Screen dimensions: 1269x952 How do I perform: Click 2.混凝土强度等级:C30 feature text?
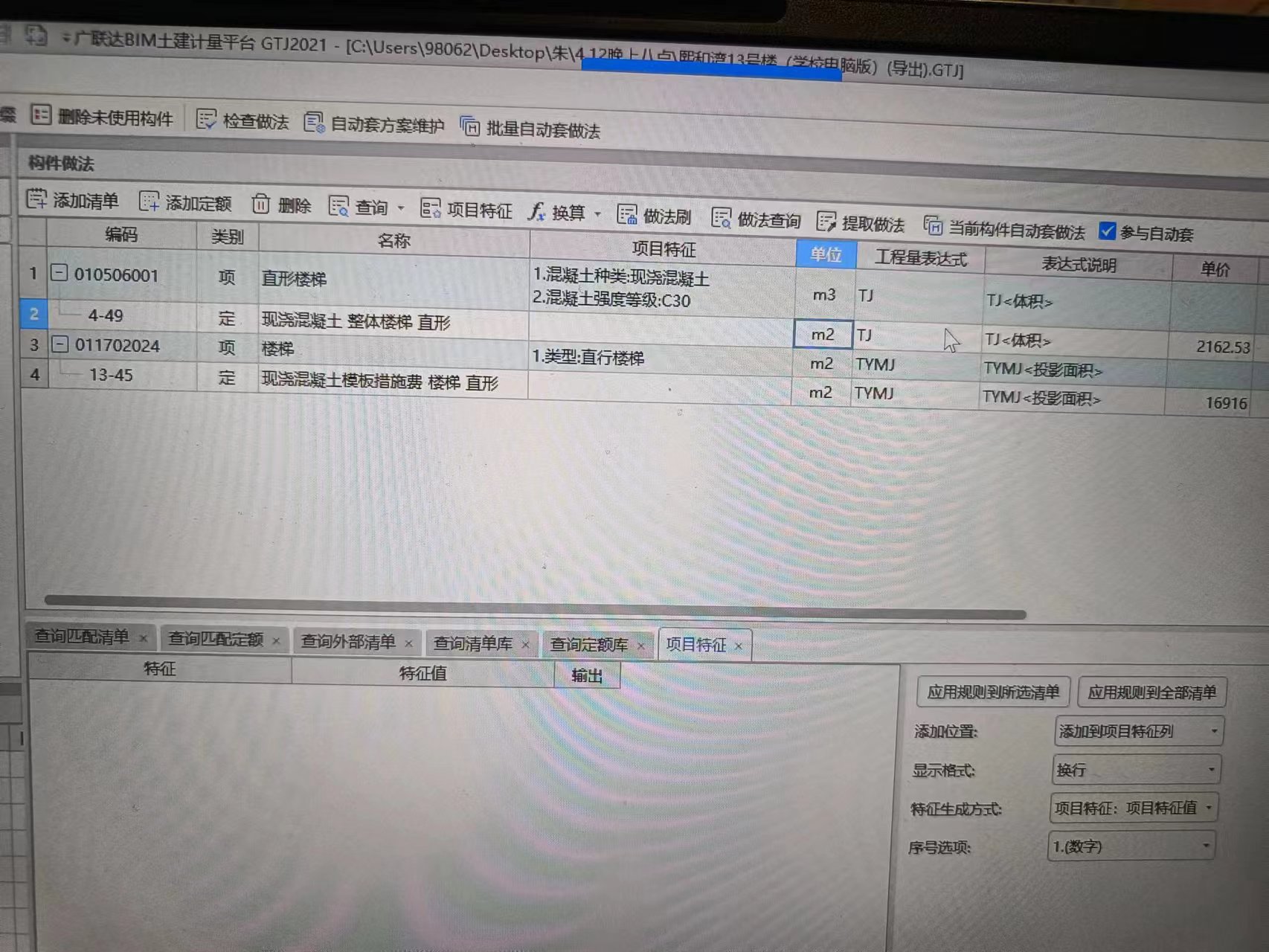[611, 300]
